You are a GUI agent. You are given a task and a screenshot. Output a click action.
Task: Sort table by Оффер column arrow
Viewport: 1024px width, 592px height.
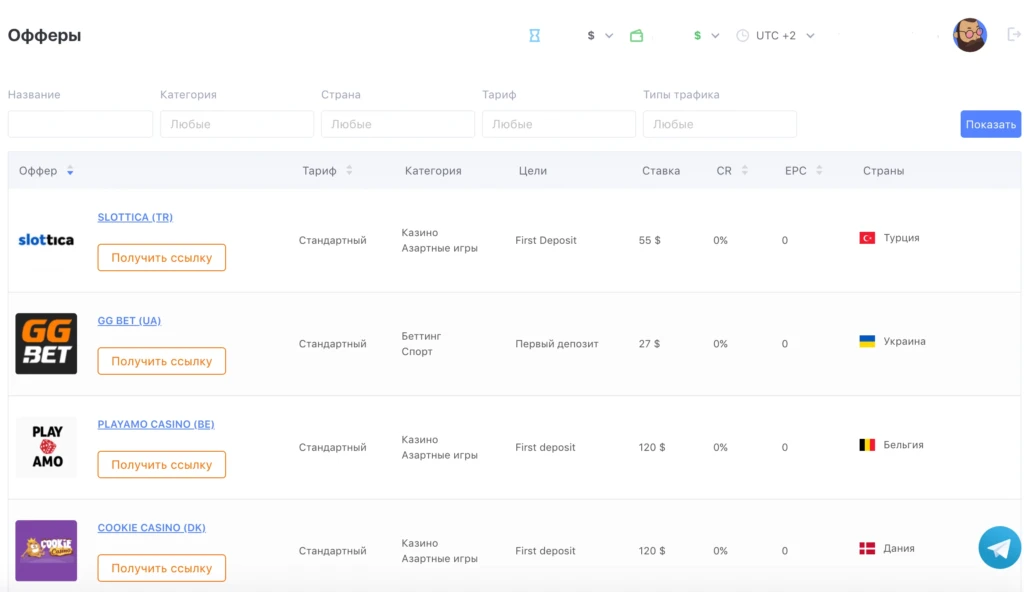[x=70, y=171]
